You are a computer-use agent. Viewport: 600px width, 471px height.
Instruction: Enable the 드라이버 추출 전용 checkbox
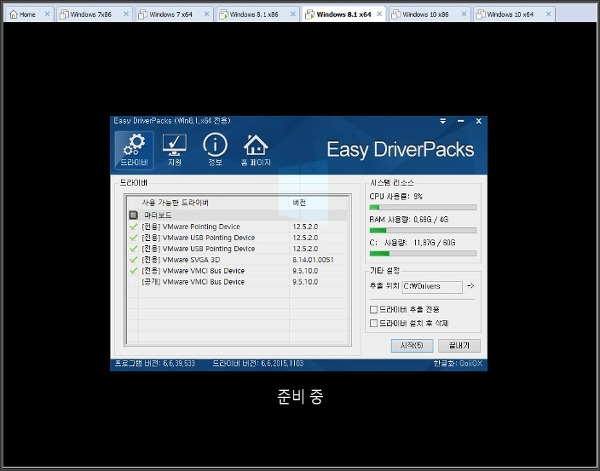pos(374,309)
